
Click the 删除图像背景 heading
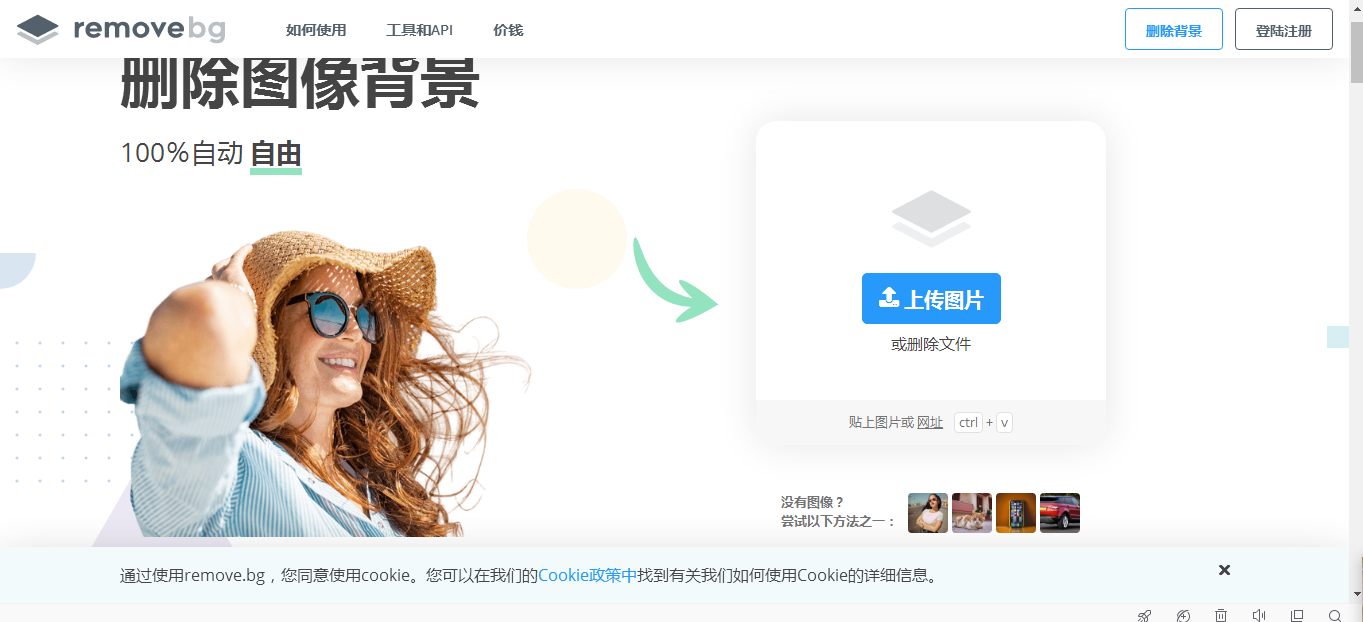300,84
